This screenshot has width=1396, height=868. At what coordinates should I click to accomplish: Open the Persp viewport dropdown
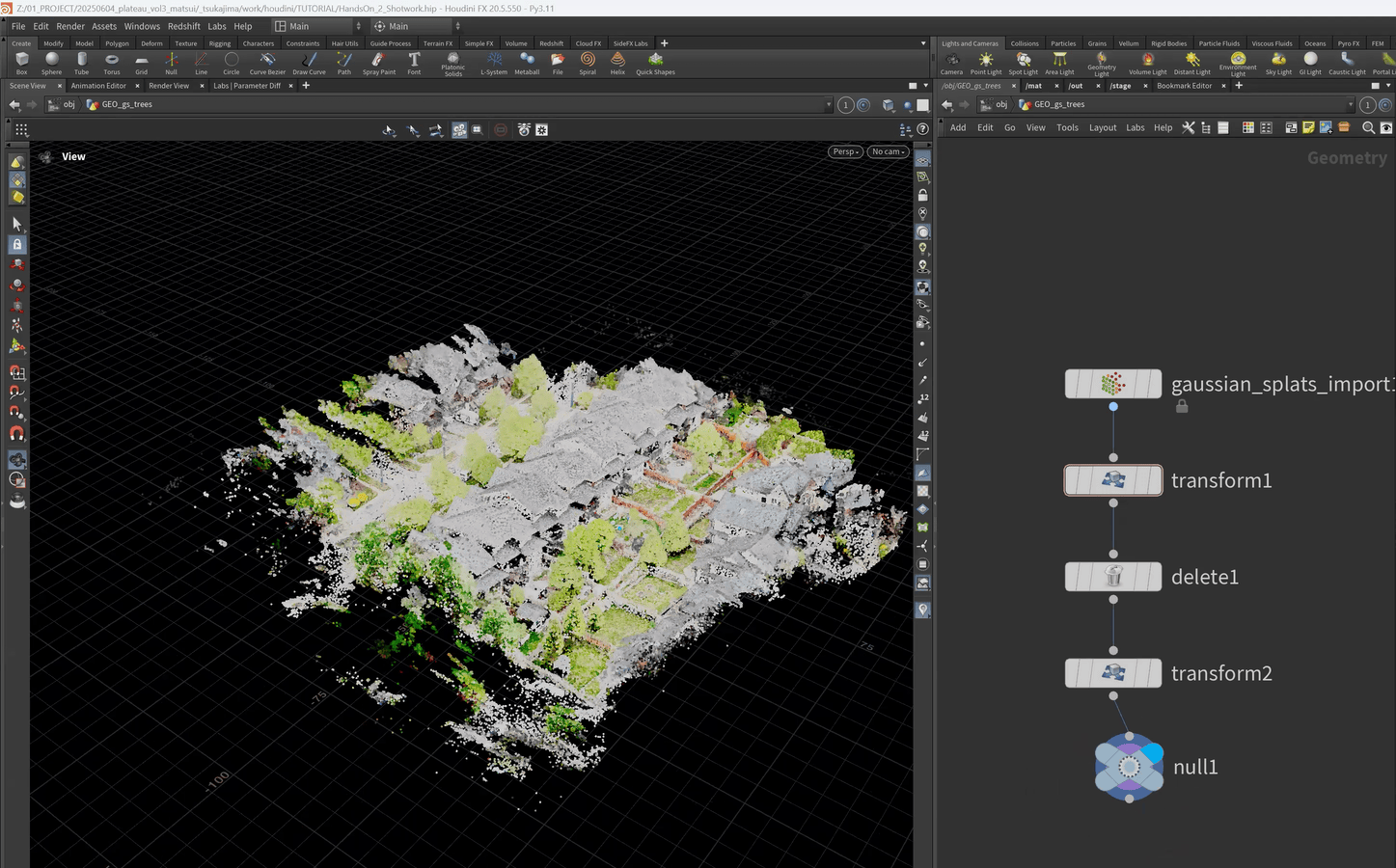(845, 151)
